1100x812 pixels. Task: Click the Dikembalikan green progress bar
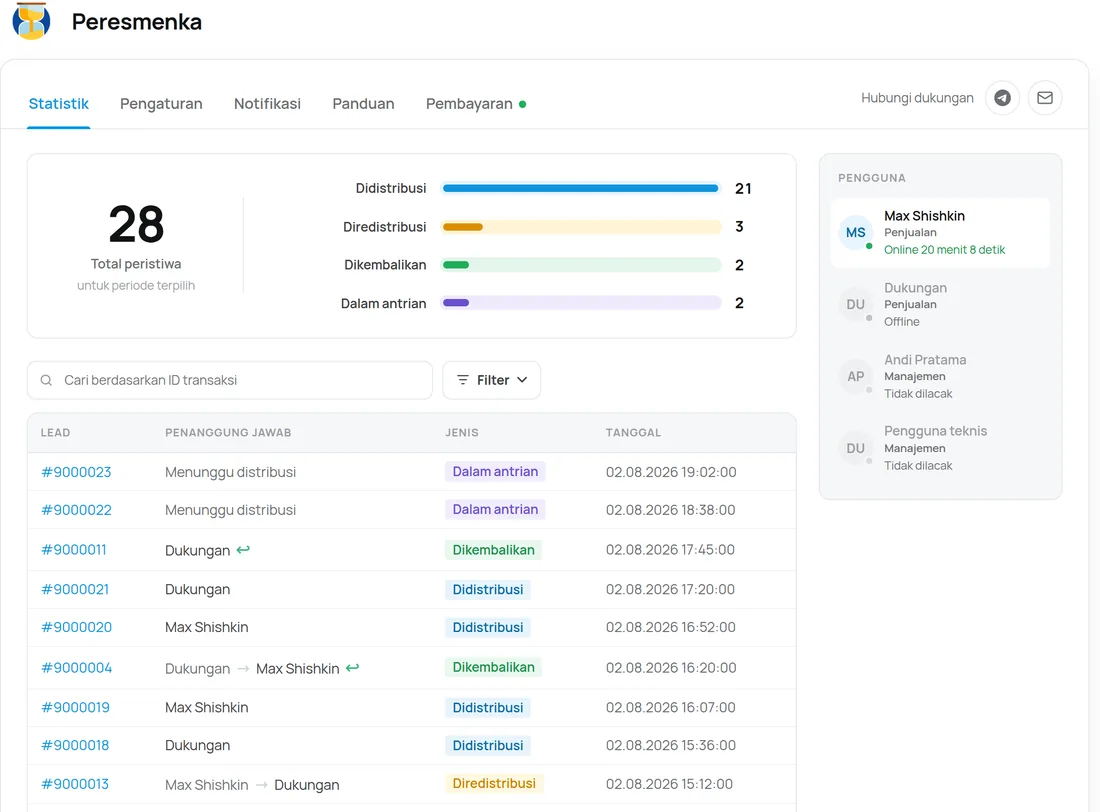coord(581,265)
